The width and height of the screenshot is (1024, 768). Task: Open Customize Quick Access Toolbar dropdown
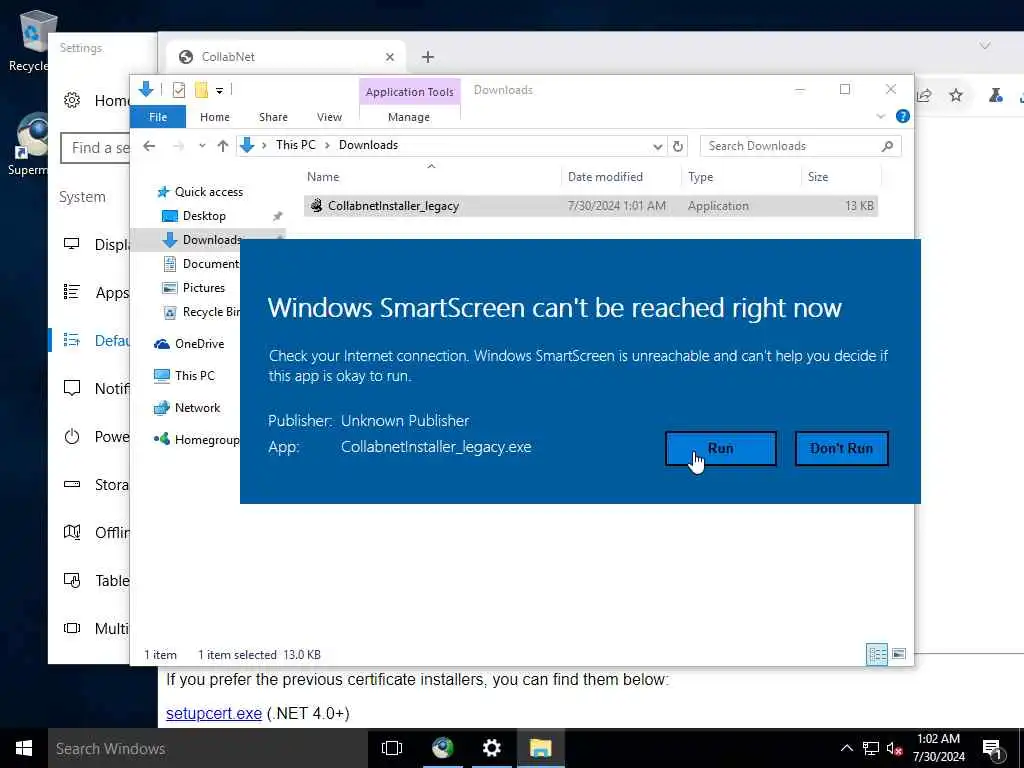coord(219,91)
